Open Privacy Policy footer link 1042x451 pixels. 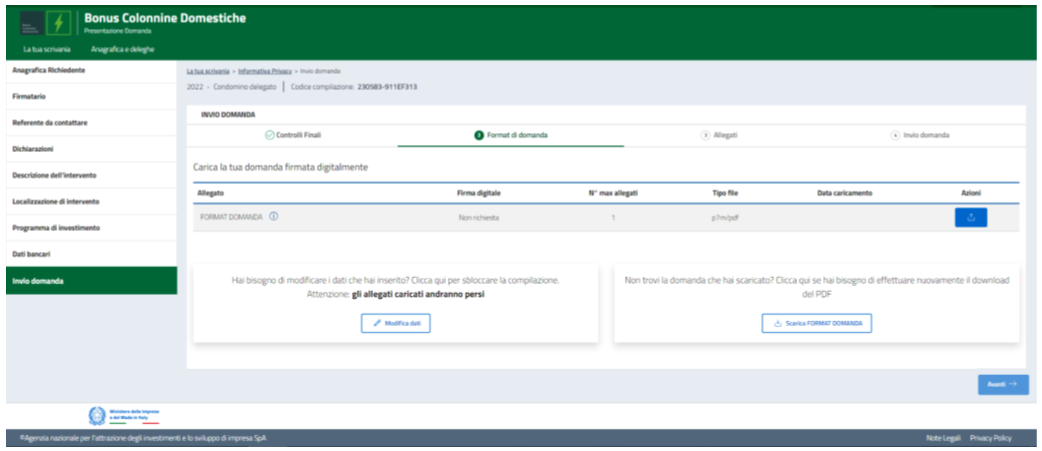[x=990, y=438]
